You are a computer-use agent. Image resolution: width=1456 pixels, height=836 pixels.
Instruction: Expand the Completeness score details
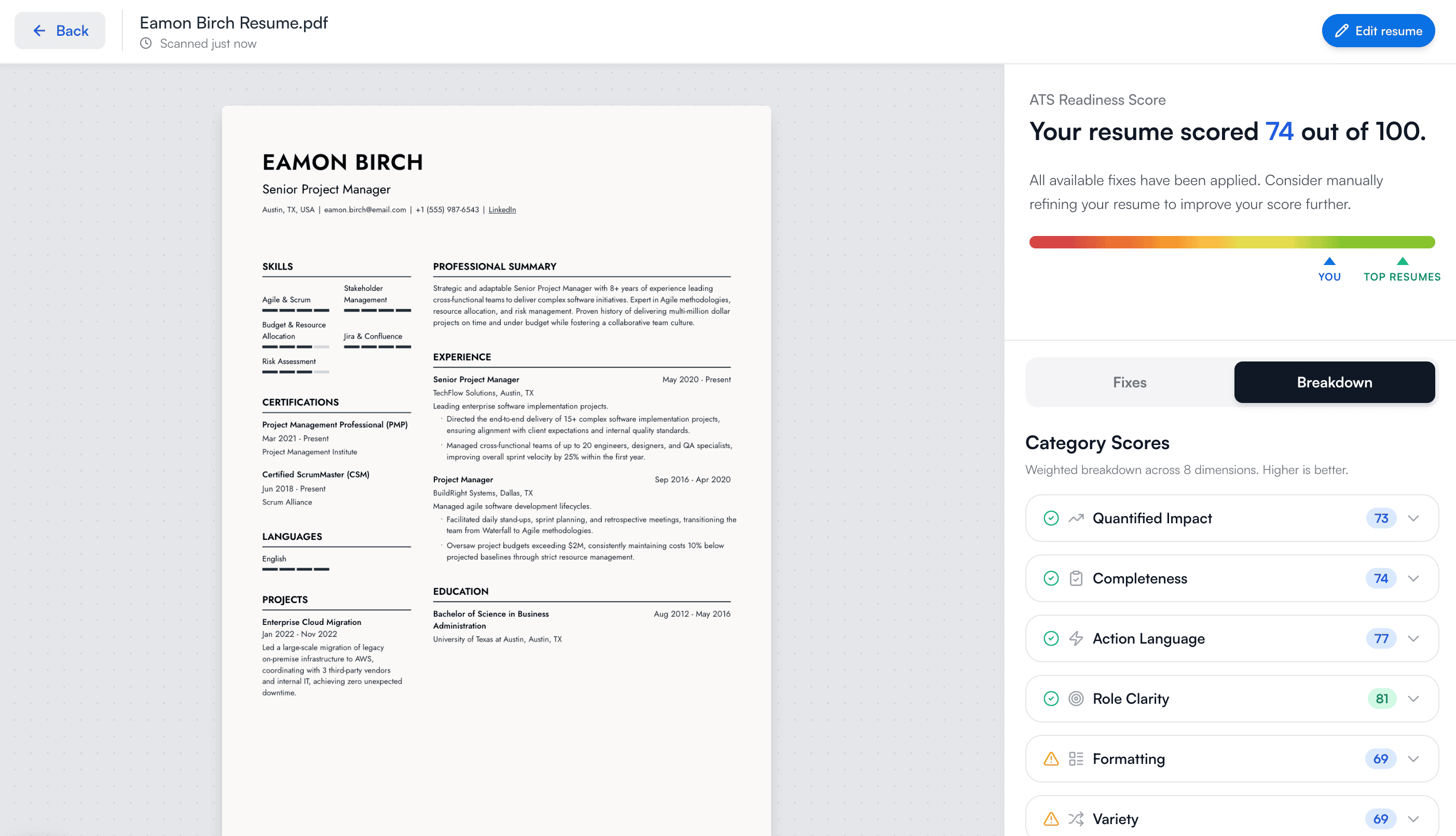click(1413, 578)
